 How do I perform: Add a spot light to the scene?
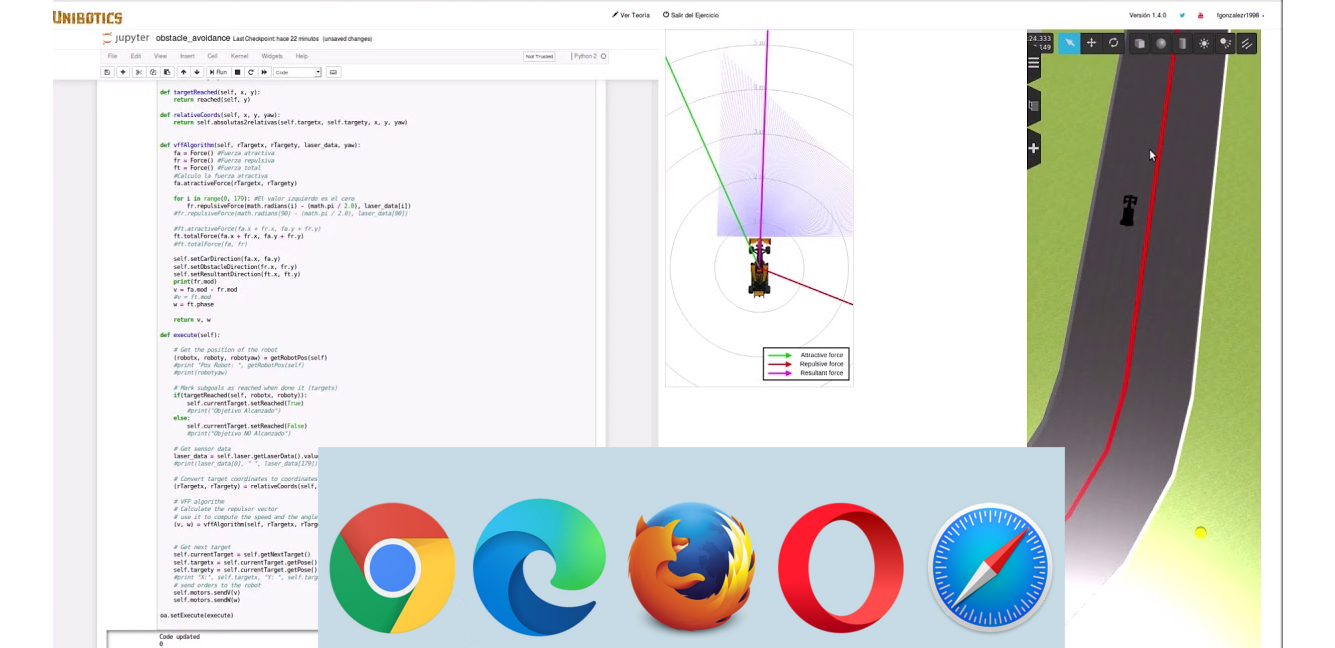[1225, 43]
